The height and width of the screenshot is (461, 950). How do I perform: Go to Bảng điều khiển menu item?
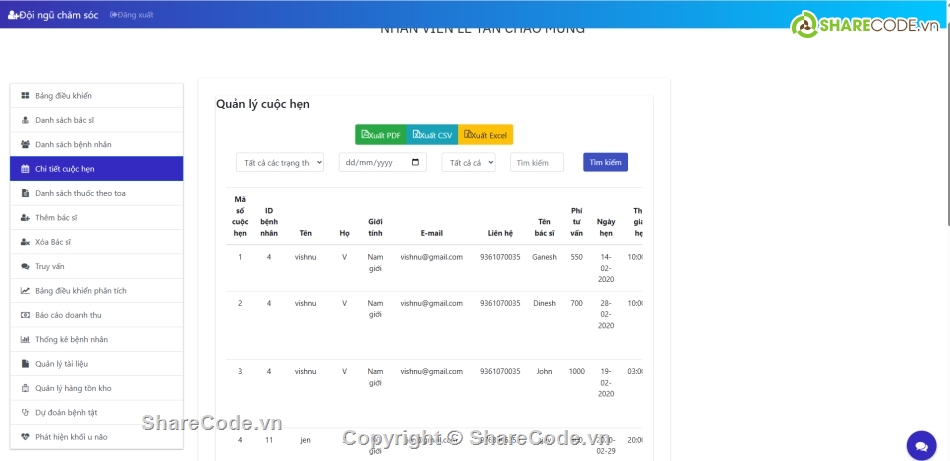click(x=96, y=96)
